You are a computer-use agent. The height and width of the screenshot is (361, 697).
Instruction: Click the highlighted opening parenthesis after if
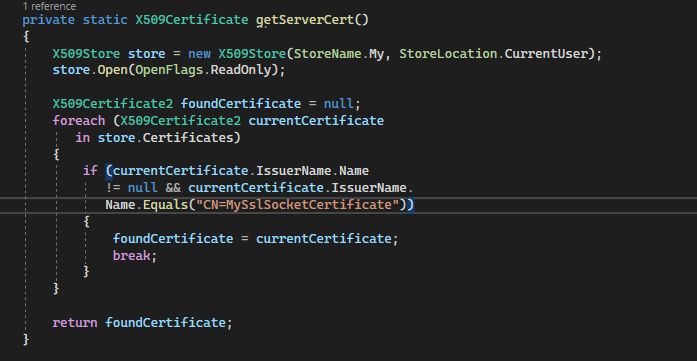pos(109,171)
